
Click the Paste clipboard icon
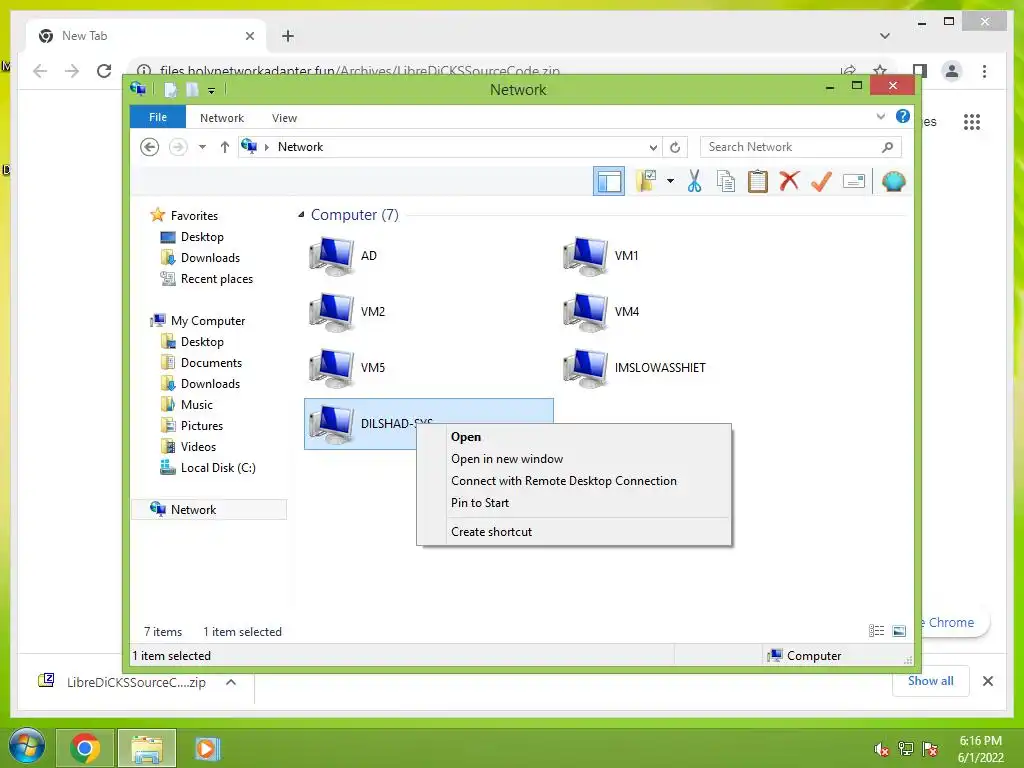pyautogui.click(x=758, y=181)
